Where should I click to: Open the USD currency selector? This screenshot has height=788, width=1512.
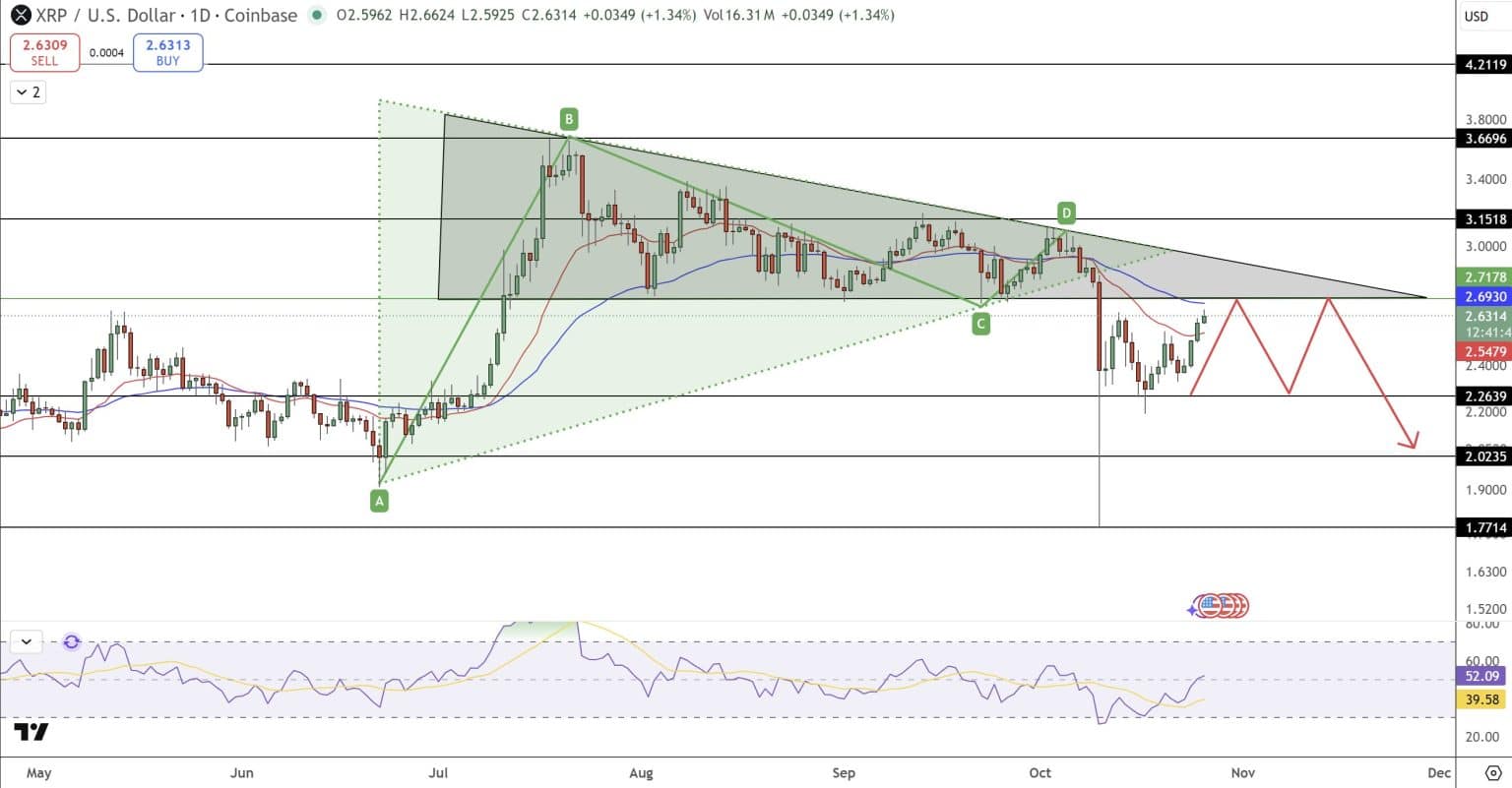(x=1477, y=16)
